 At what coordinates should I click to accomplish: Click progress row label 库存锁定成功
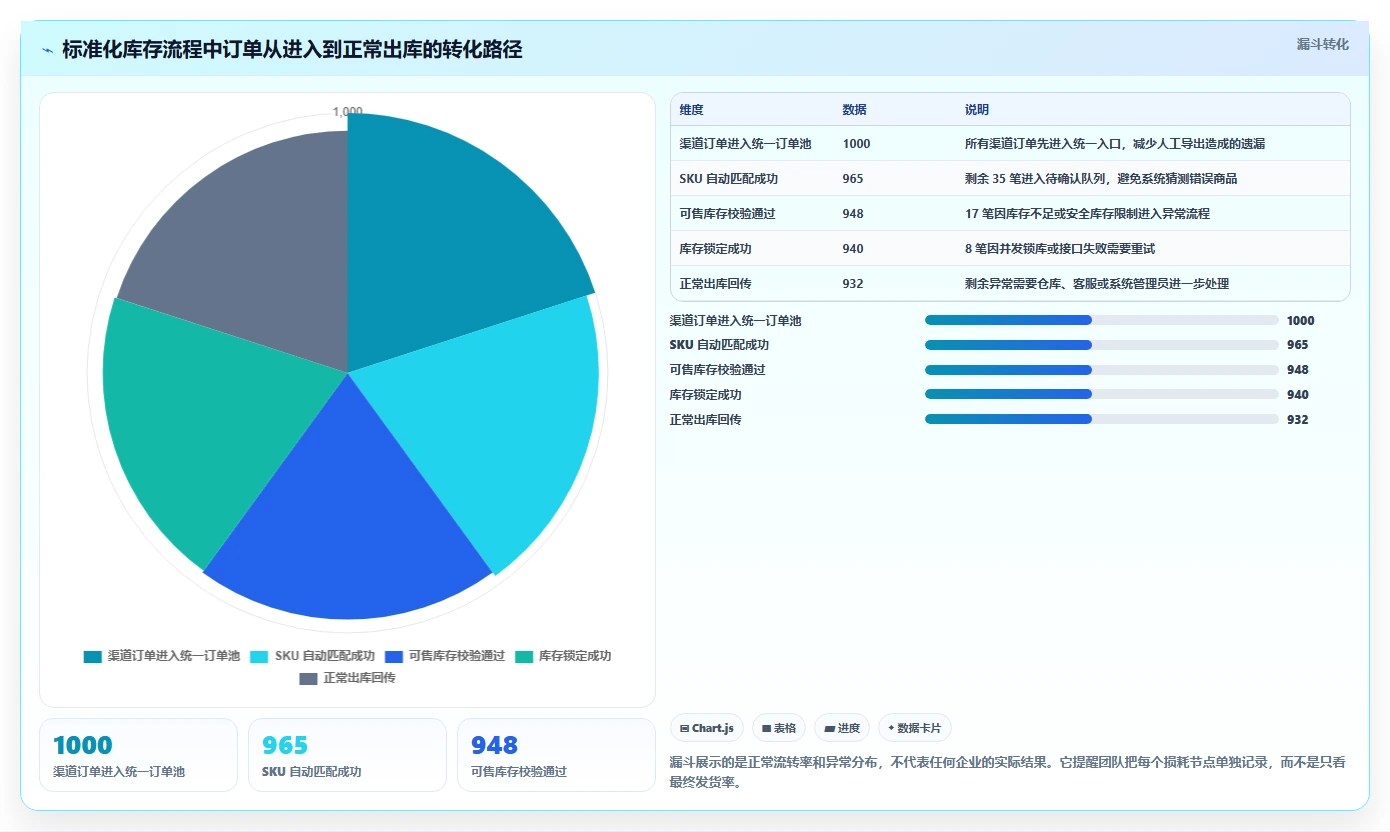pyautogui.click(x=706, y=395)
